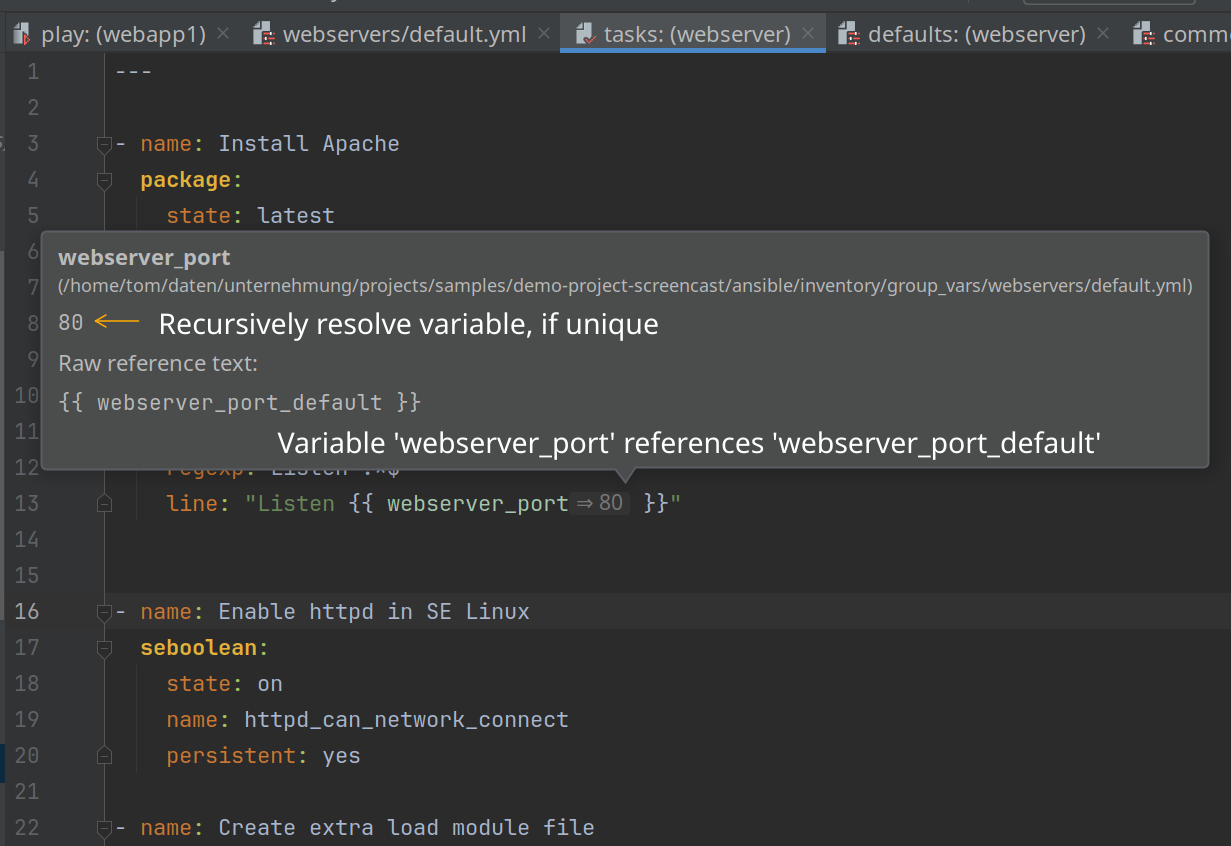This screenshot has width=1231, height=846.
Task: Click the value "on" on line 18
Action: [x=270, y=684]
